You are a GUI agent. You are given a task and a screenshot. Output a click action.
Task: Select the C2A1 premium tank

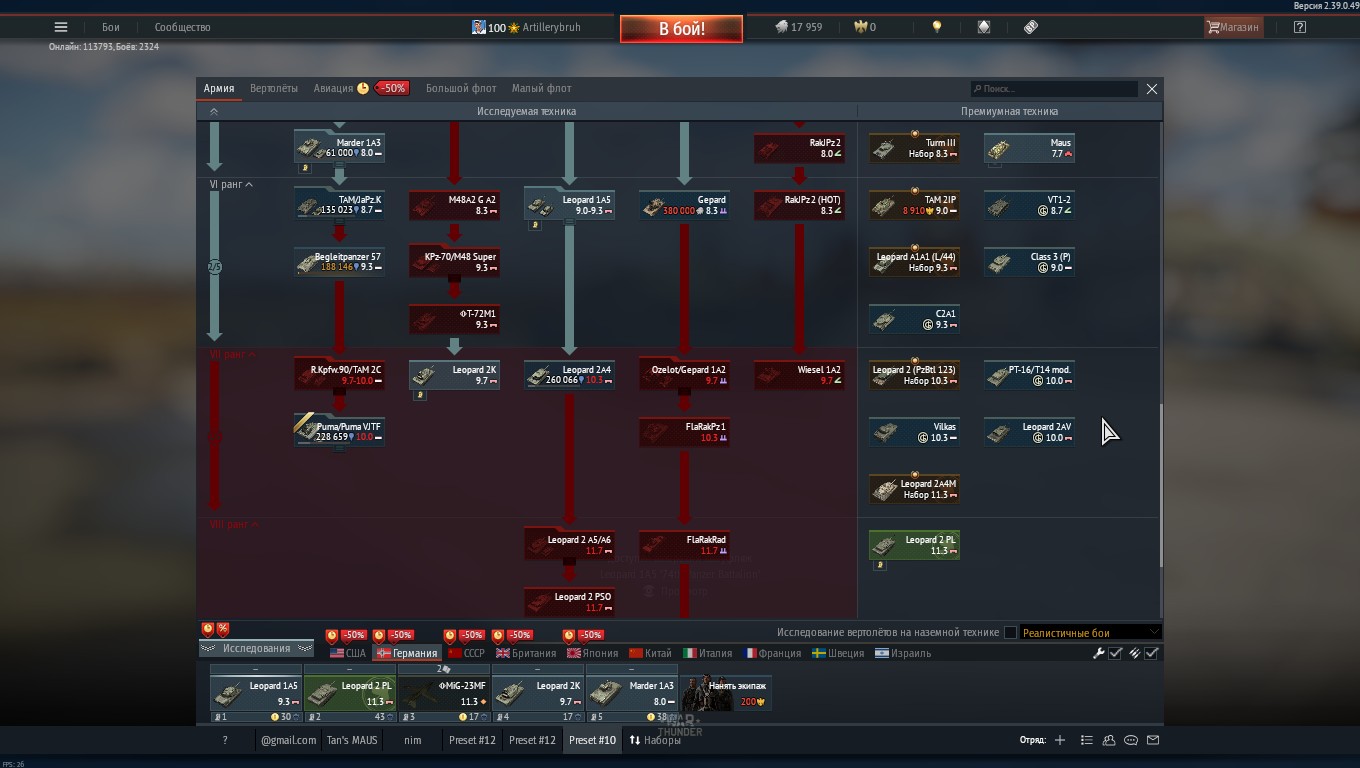click(x=914, y=319)
